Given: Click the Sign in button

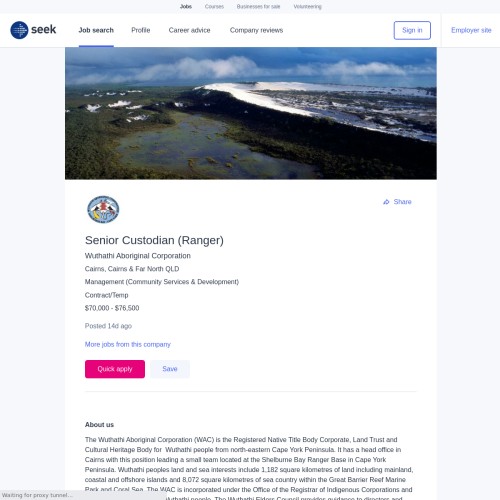Looking at the screenshot, I should click(412, 30).
